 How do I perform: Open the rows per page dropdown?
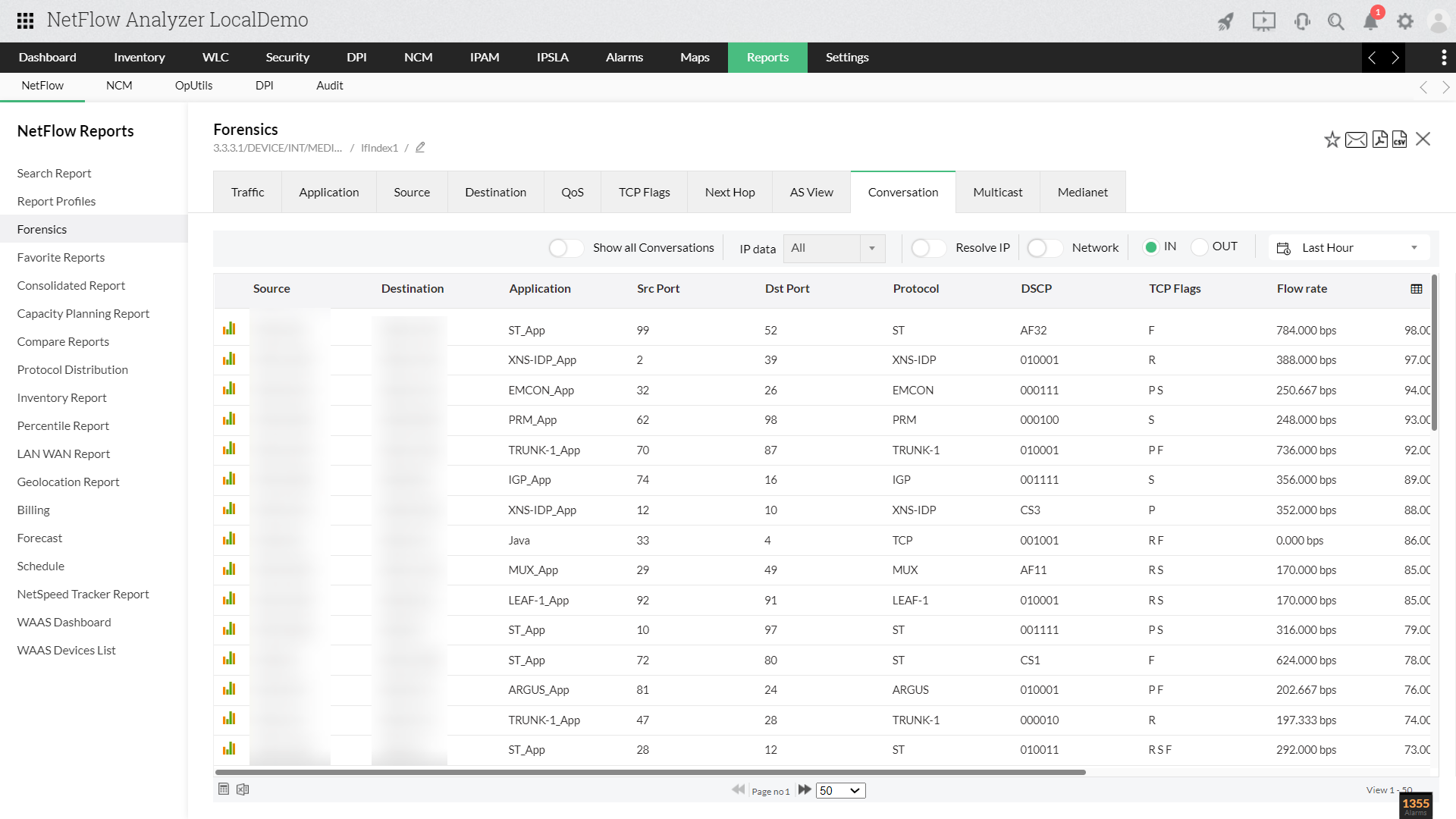click(840, 791)
